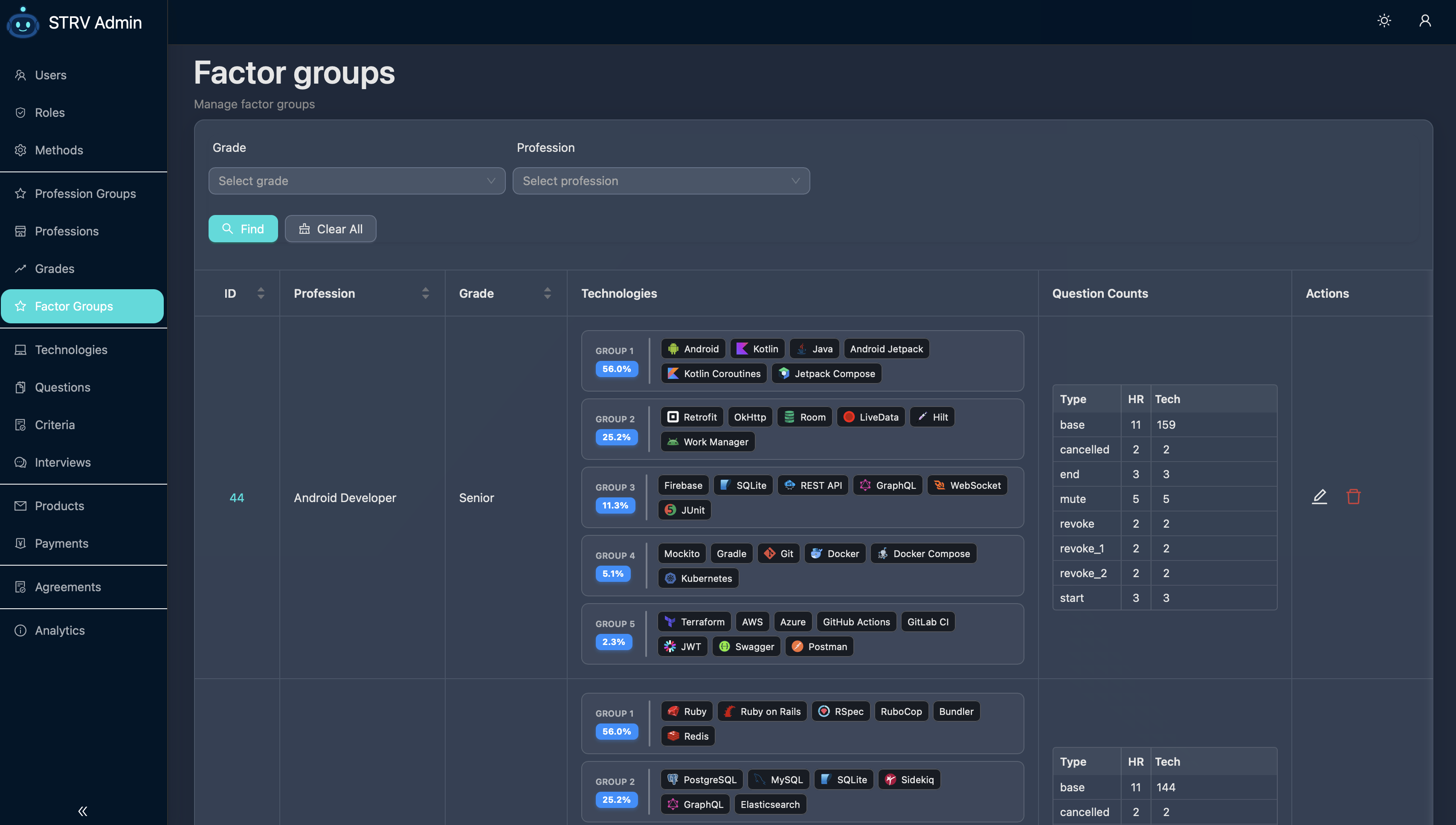Image resolution: width=1456 pixels, height=825 pixels.
Task: Open the Select profession dropdown
Action: coord(660,181)
